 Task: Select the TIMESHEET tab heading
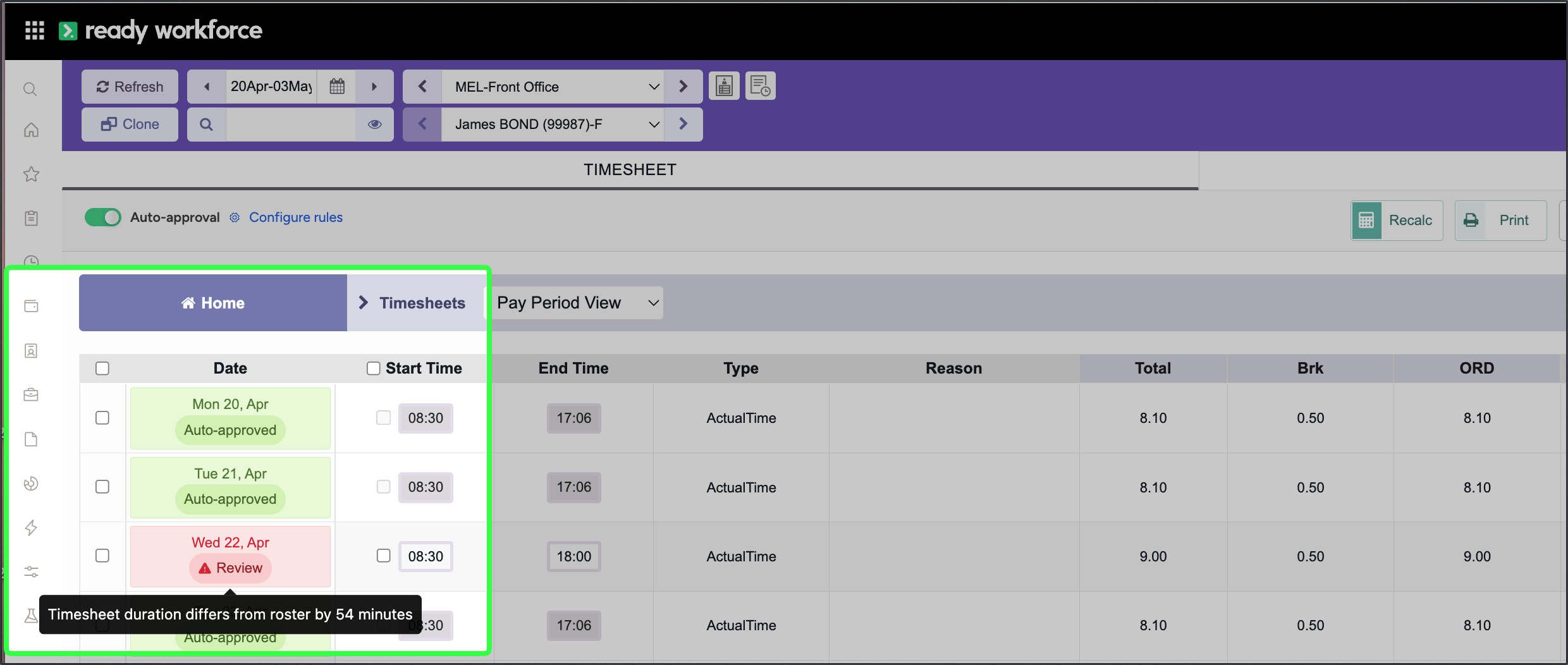[x=630, y=169]
